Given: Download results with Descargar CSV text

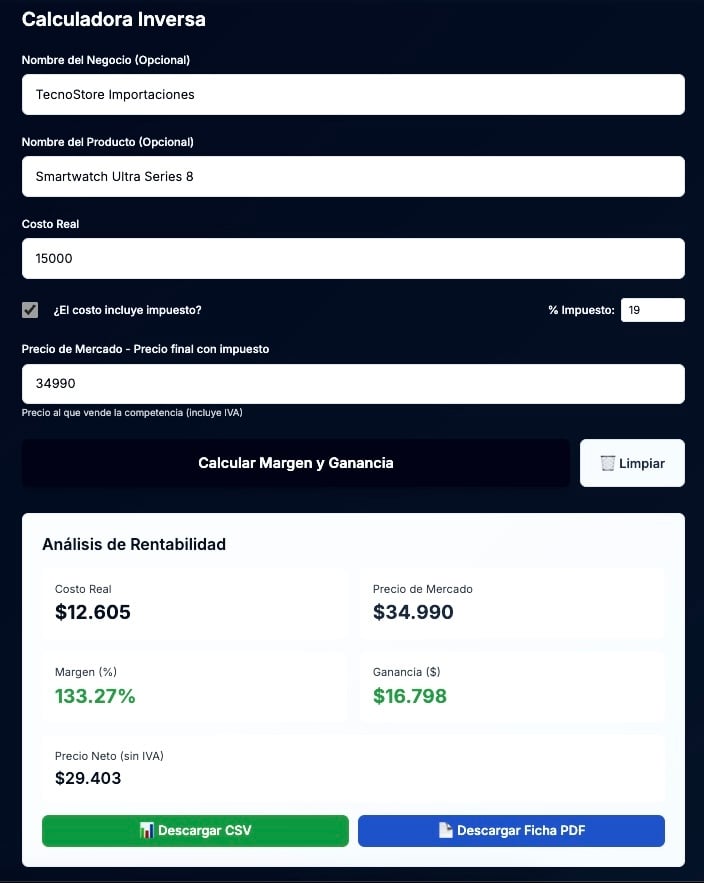Looking at the screenshot, I should pyautogui.click(x=204, y=831).
